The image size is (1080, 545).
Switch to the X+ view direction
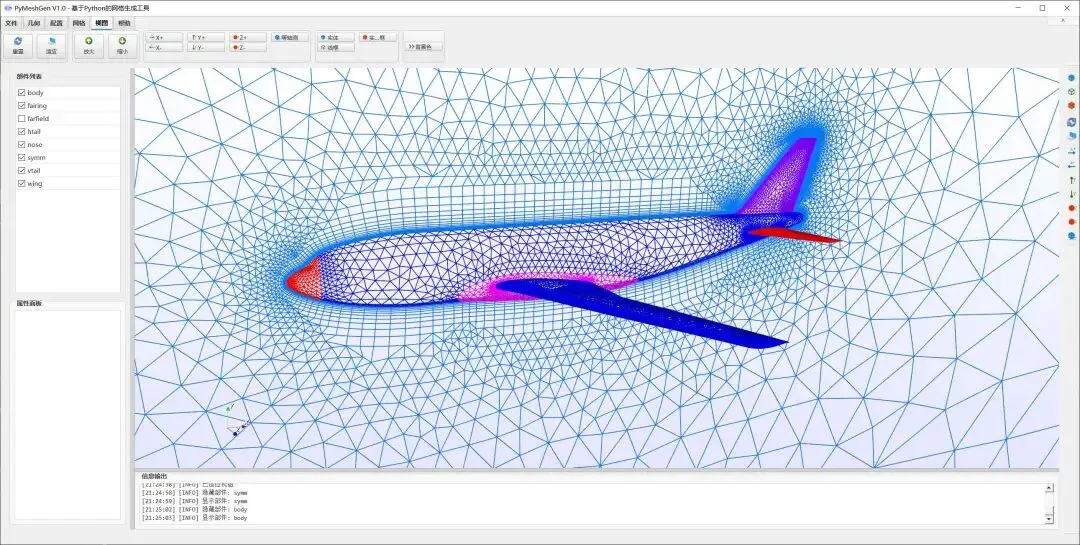[x=164, y=37]
